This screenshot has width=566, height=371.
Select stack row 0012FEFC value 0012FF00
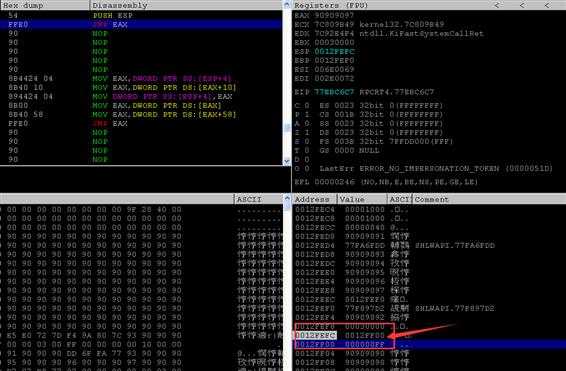(x=430, y=336)
